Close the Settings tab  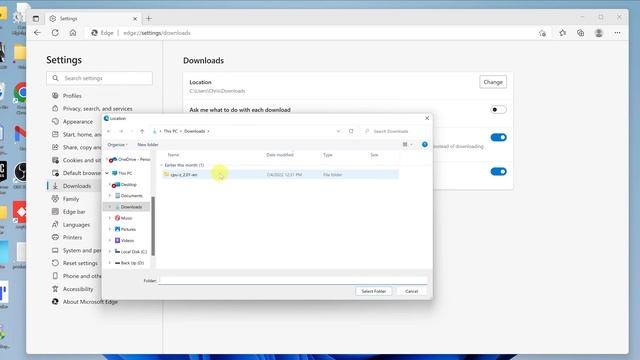click(135, 19)
